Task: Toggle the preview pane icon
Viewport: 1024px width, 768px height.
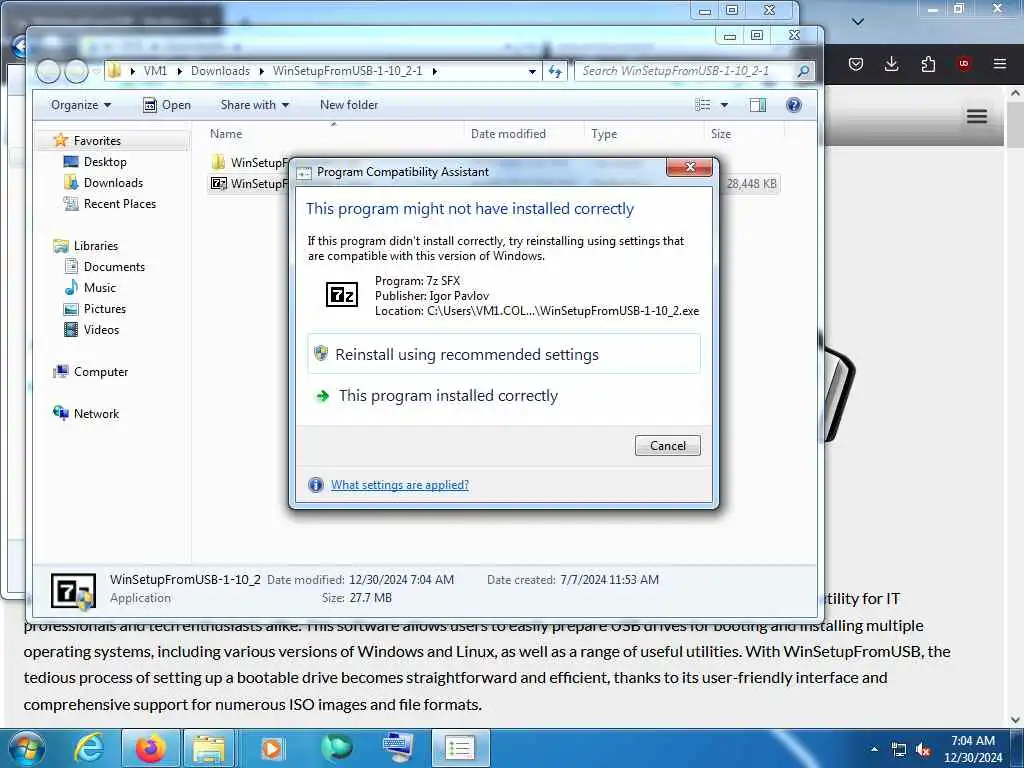Action: coord(758,105)
